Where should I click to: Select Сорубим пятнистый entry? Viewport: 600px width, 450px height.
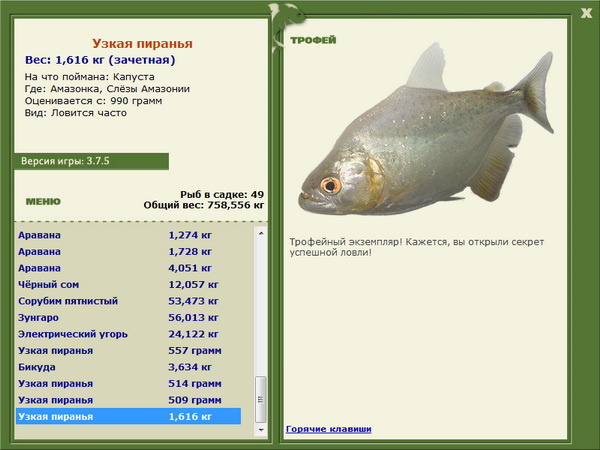[129, 301]
